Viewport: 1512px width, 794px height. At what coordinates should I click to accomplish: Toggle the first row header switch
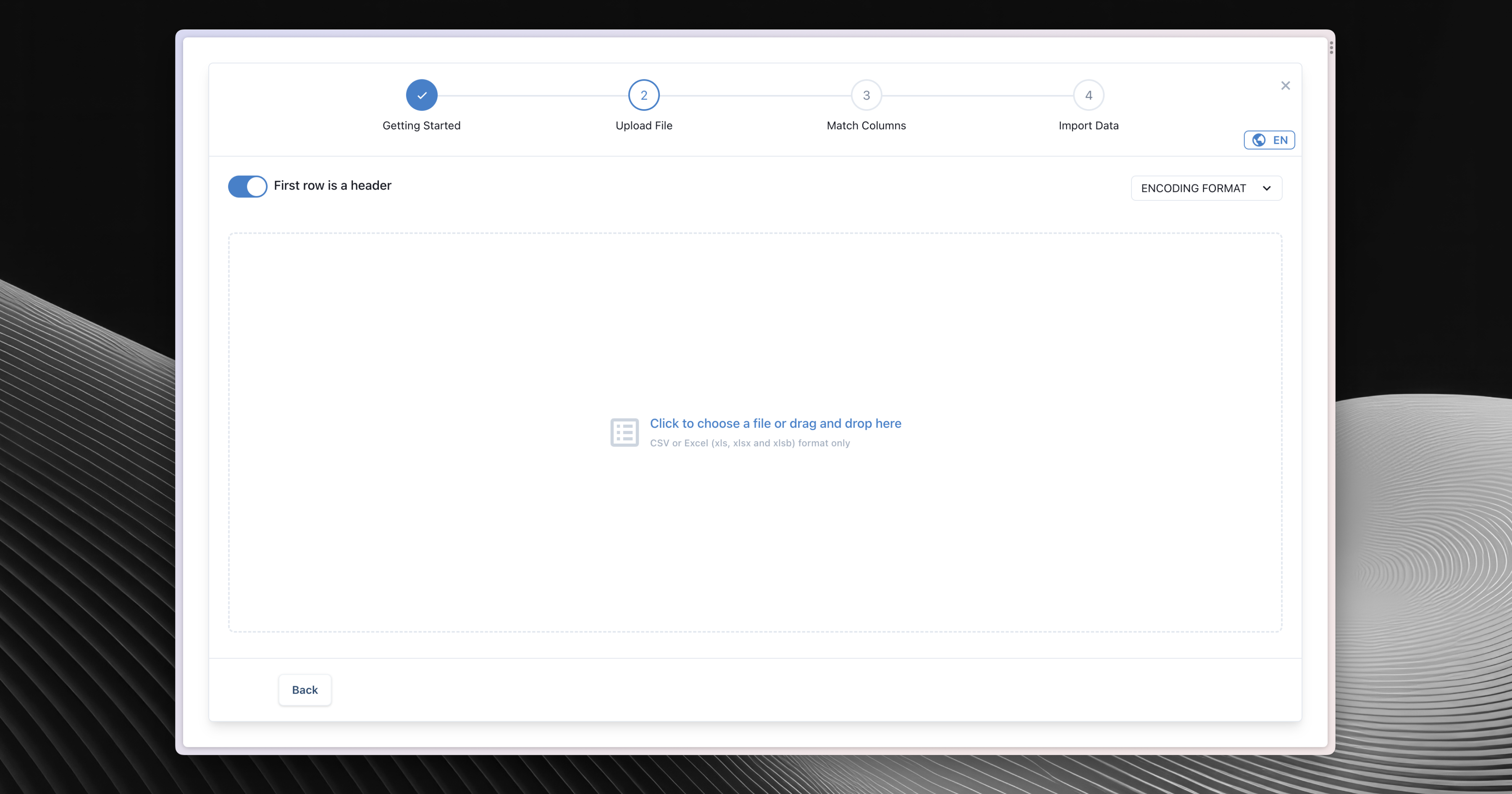coord(247,187)
